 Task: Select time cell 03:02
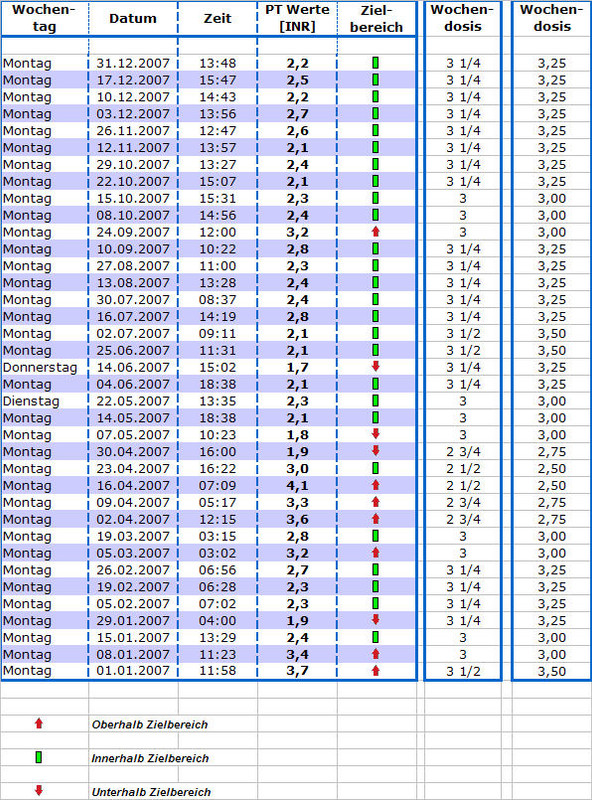point(217,553)
